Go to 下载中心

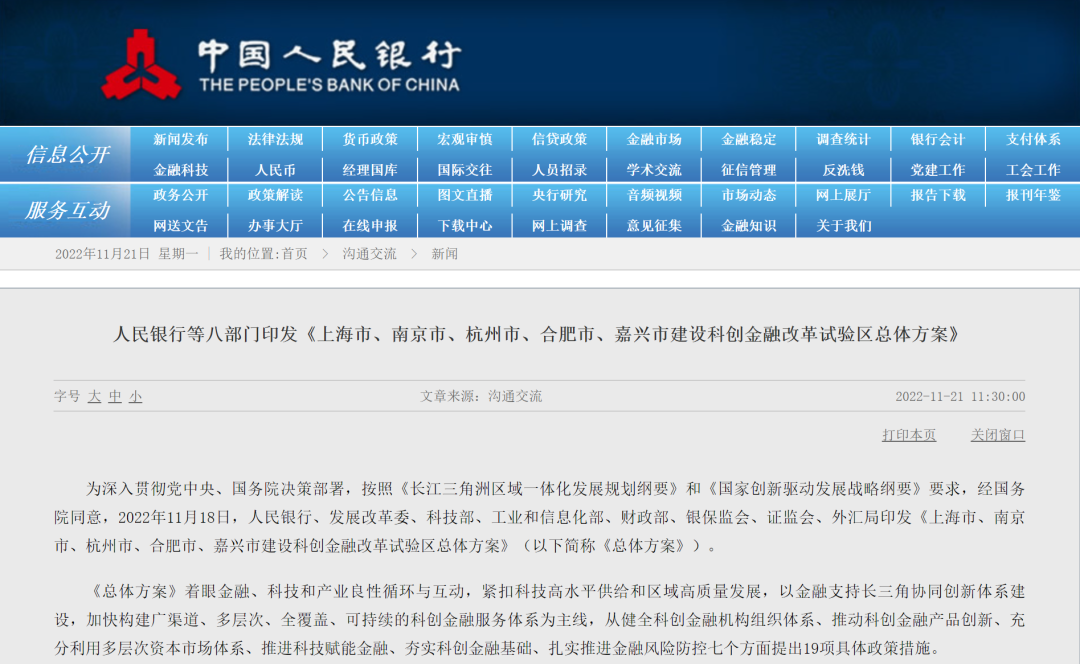(465, 226)
